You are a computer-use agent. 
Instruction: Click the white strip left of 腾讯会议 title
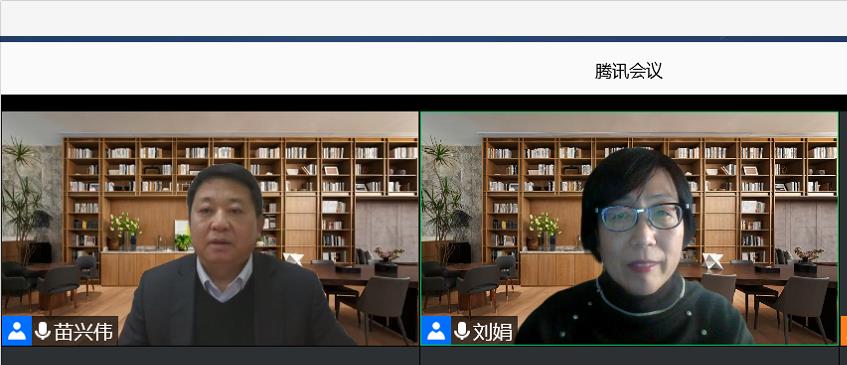pos(297,69)
